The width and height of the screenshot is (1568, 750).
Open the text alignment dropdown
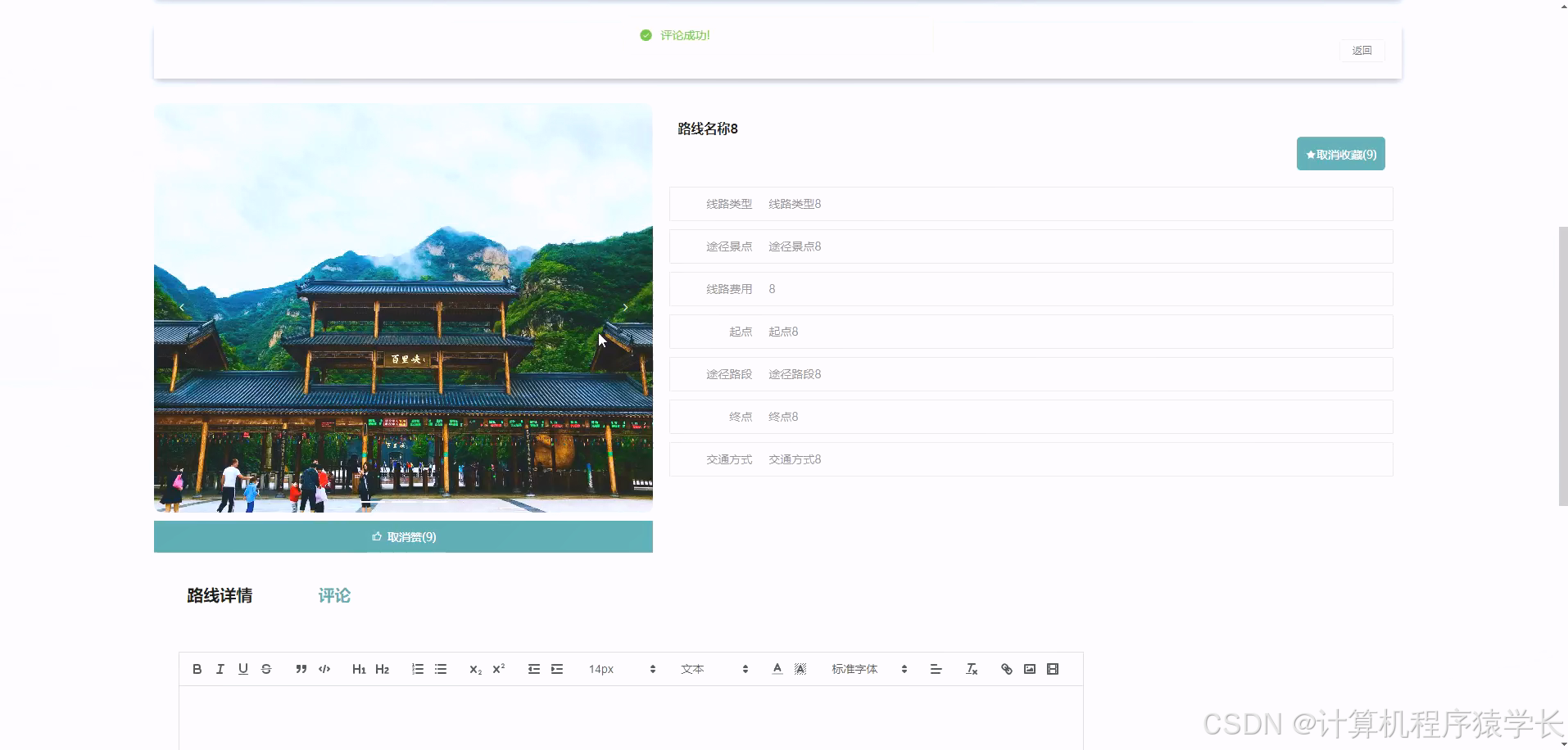click(936, 669)
